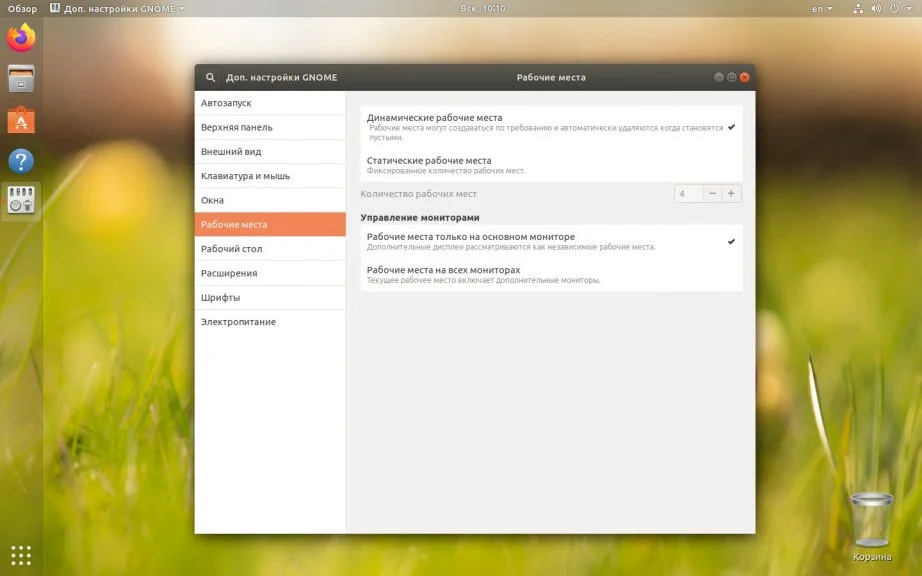Open the en keyboard layout dropdown
The height and width of the screenshot is (576, 922).
point(822,8)
